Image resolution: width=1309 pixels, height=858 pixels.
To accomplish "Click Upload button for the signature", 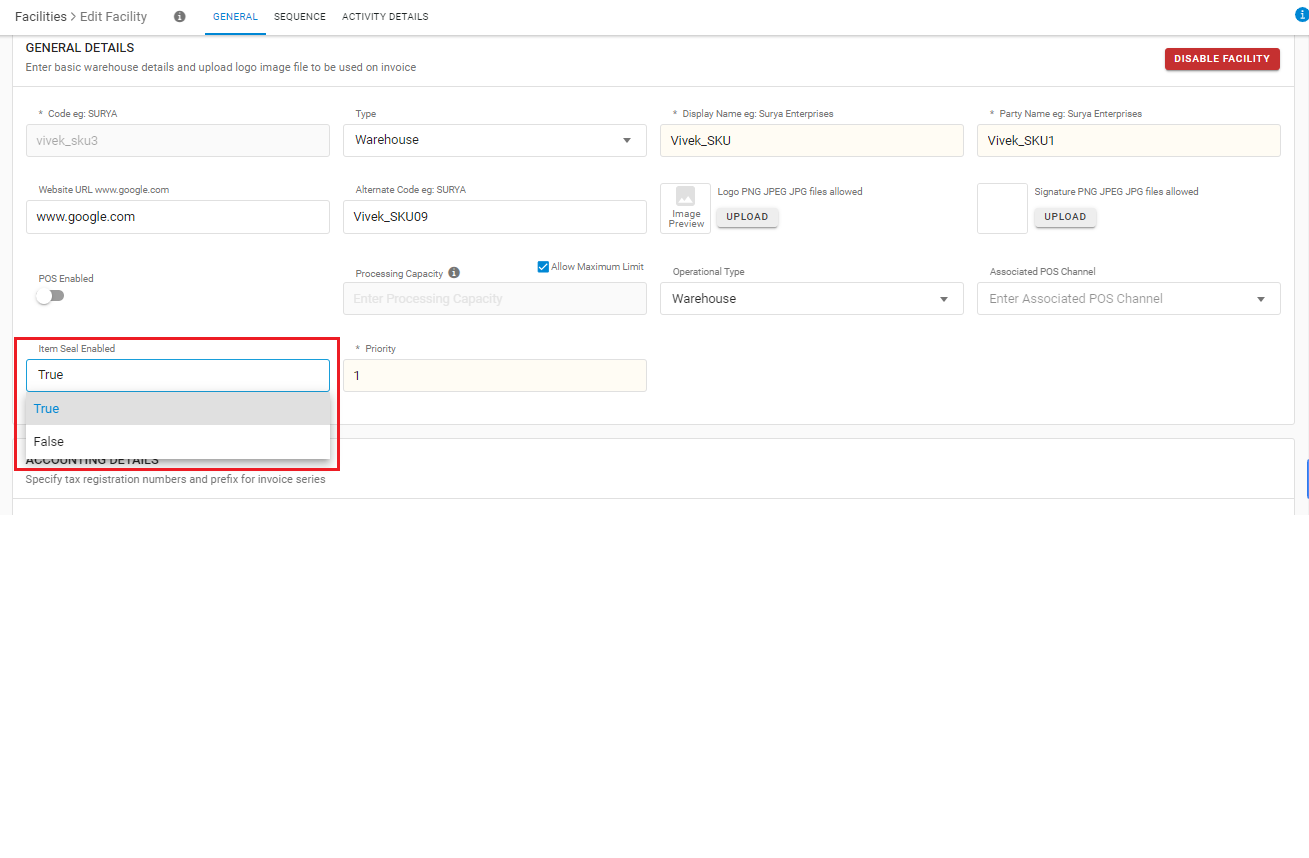I will pyautogui.click(x=1065, y=217).
